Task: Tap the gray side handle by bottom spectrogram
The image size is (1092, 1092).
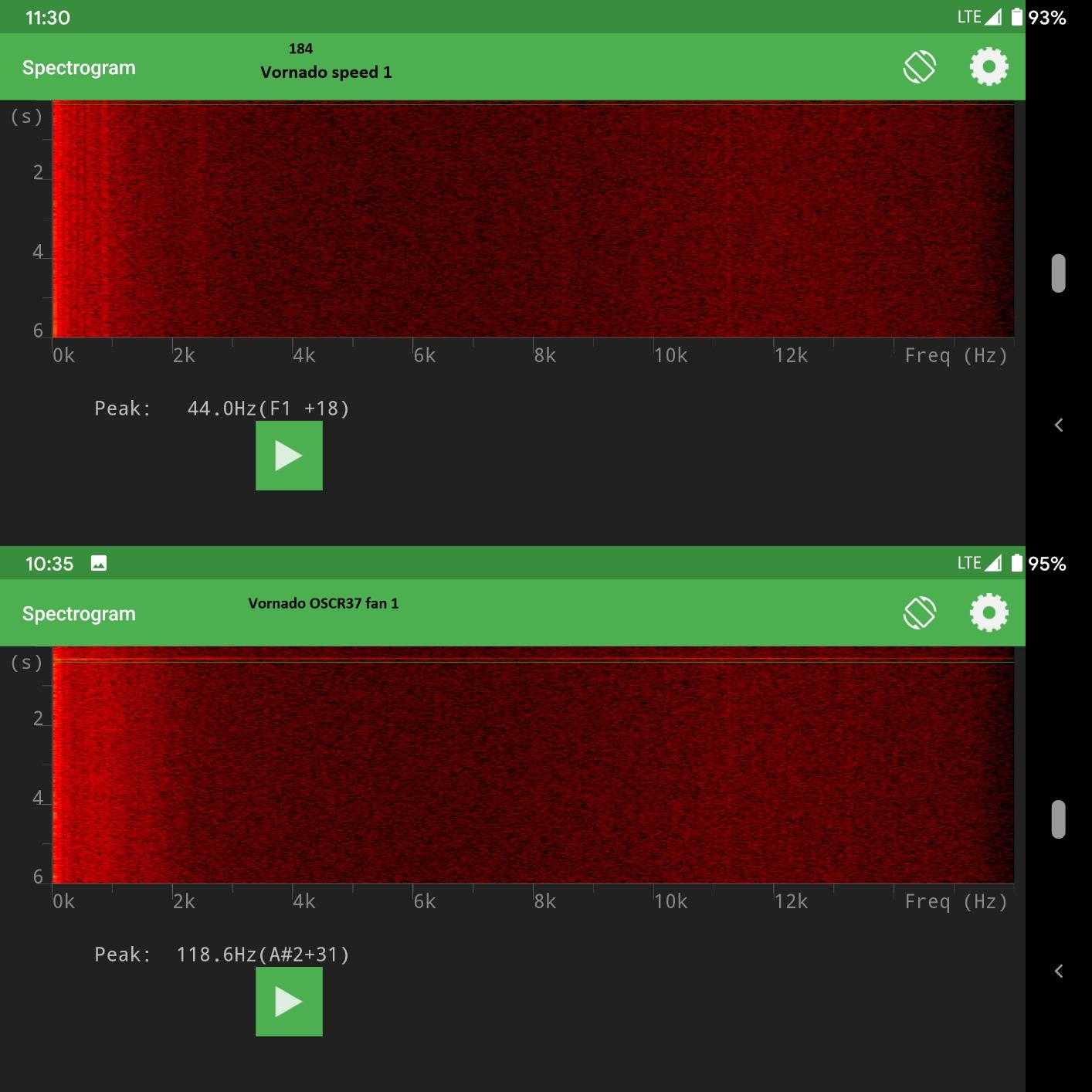Action: click(x=1059, y=819)
